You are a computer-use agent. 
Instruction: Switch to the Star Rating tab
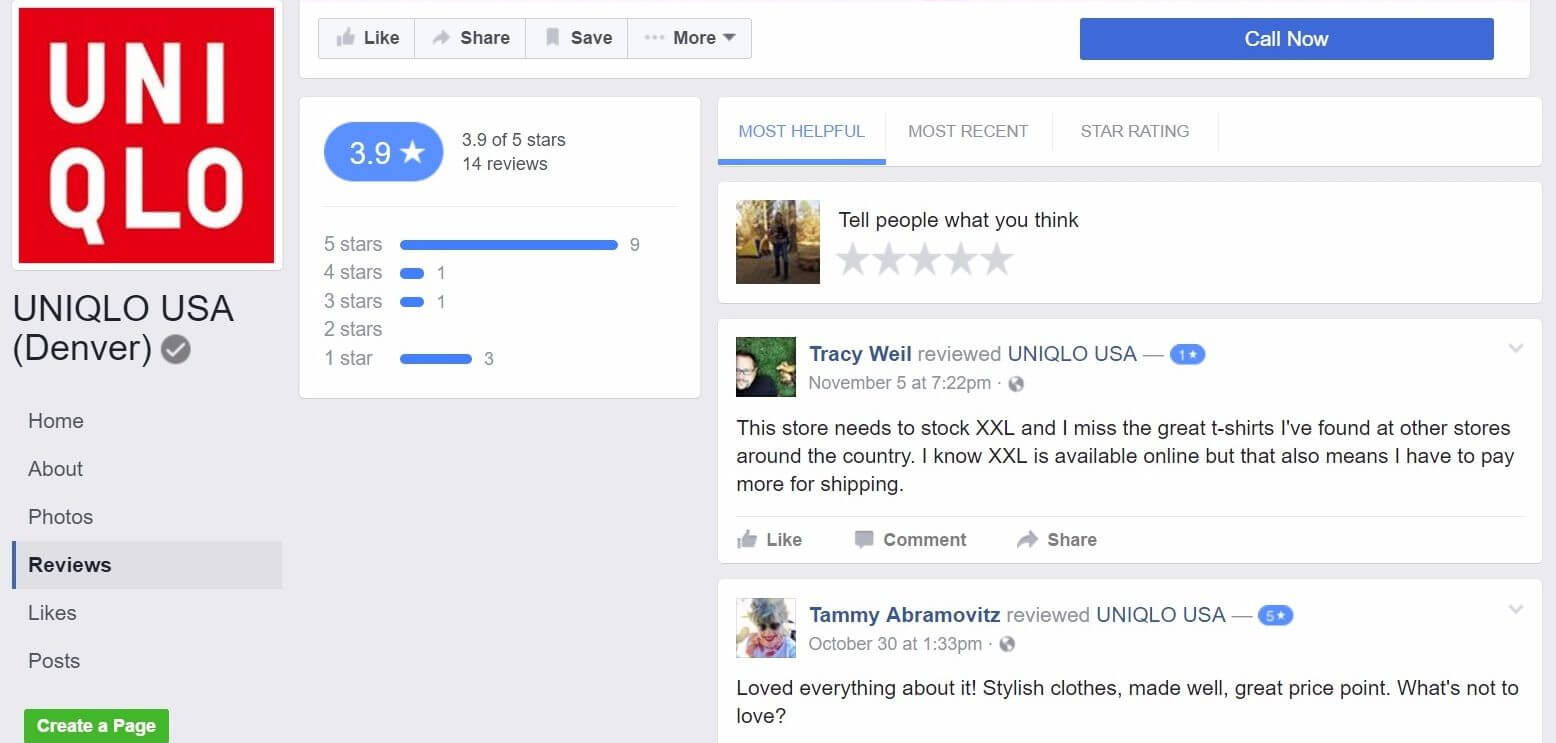coord(1135,131)
